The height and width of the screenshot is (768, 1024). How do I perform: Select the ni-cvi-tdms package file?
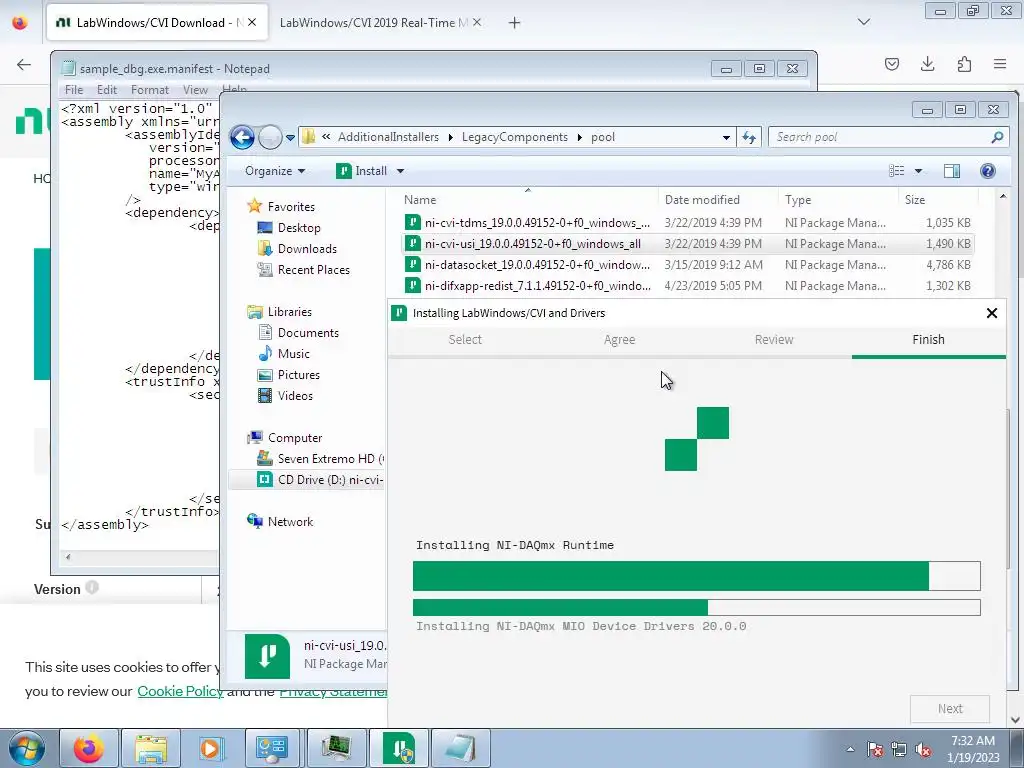point(687,223)
